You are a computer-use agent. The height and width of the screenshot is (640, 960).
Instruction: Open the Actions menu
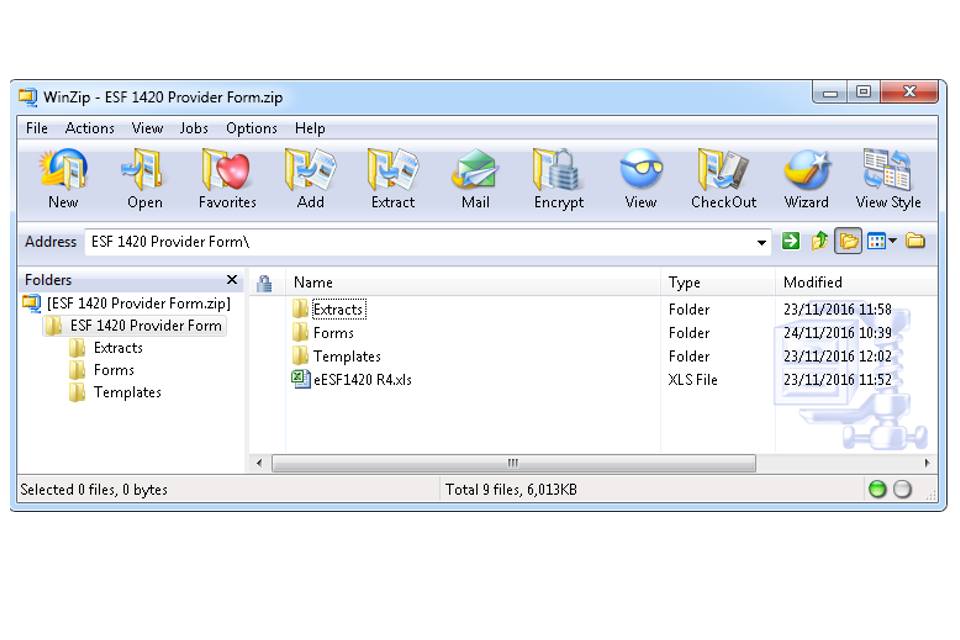point(90,128)
